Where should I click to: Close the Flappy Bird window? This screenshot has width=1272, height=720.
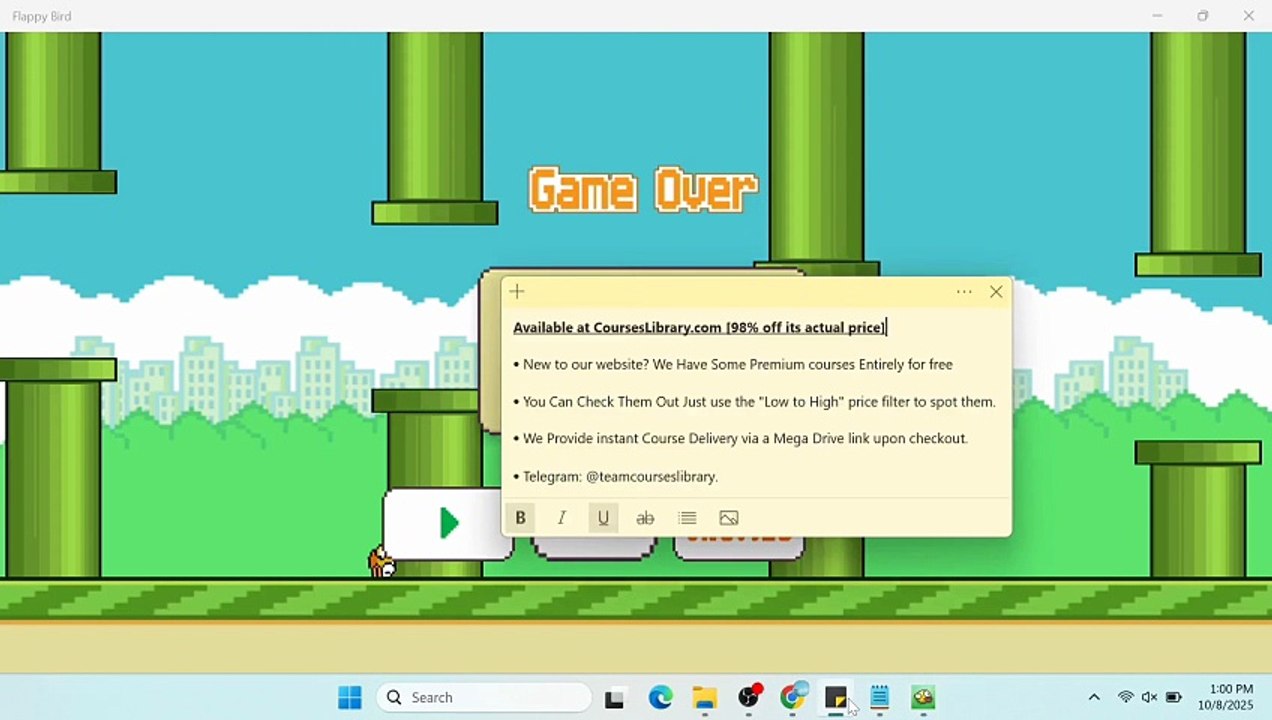[x=1249, y=16]
